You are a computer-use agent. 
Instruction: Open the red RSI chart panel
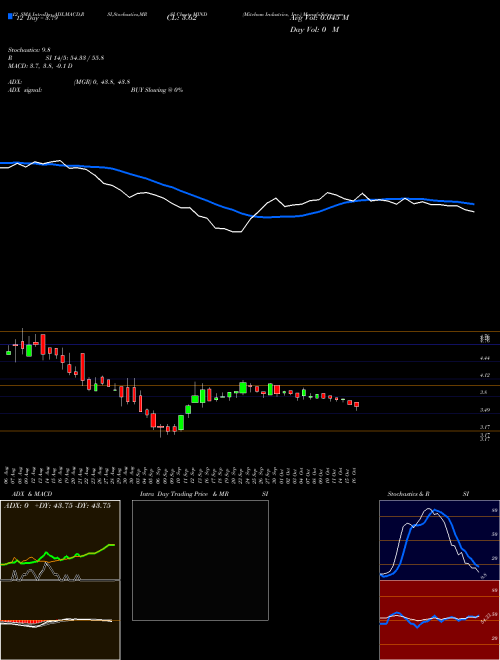pos(439,620)
